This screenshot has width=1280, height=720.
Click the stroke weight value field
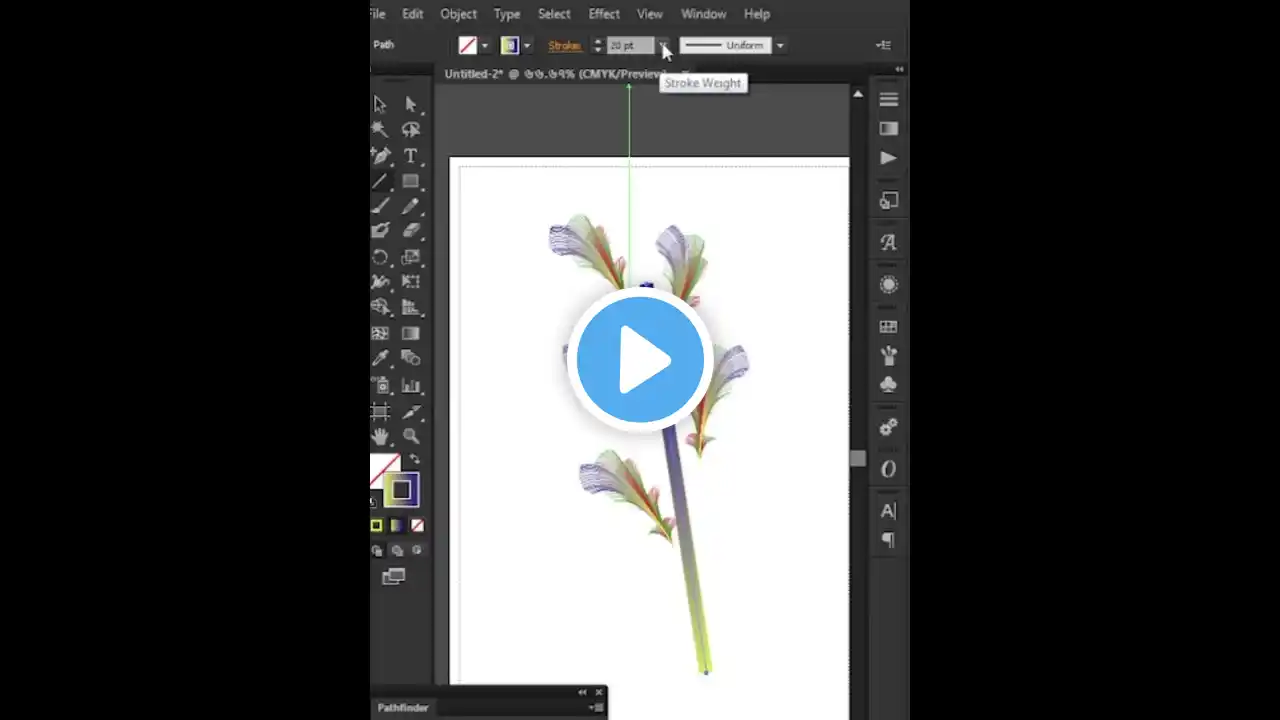pos(630,45)
